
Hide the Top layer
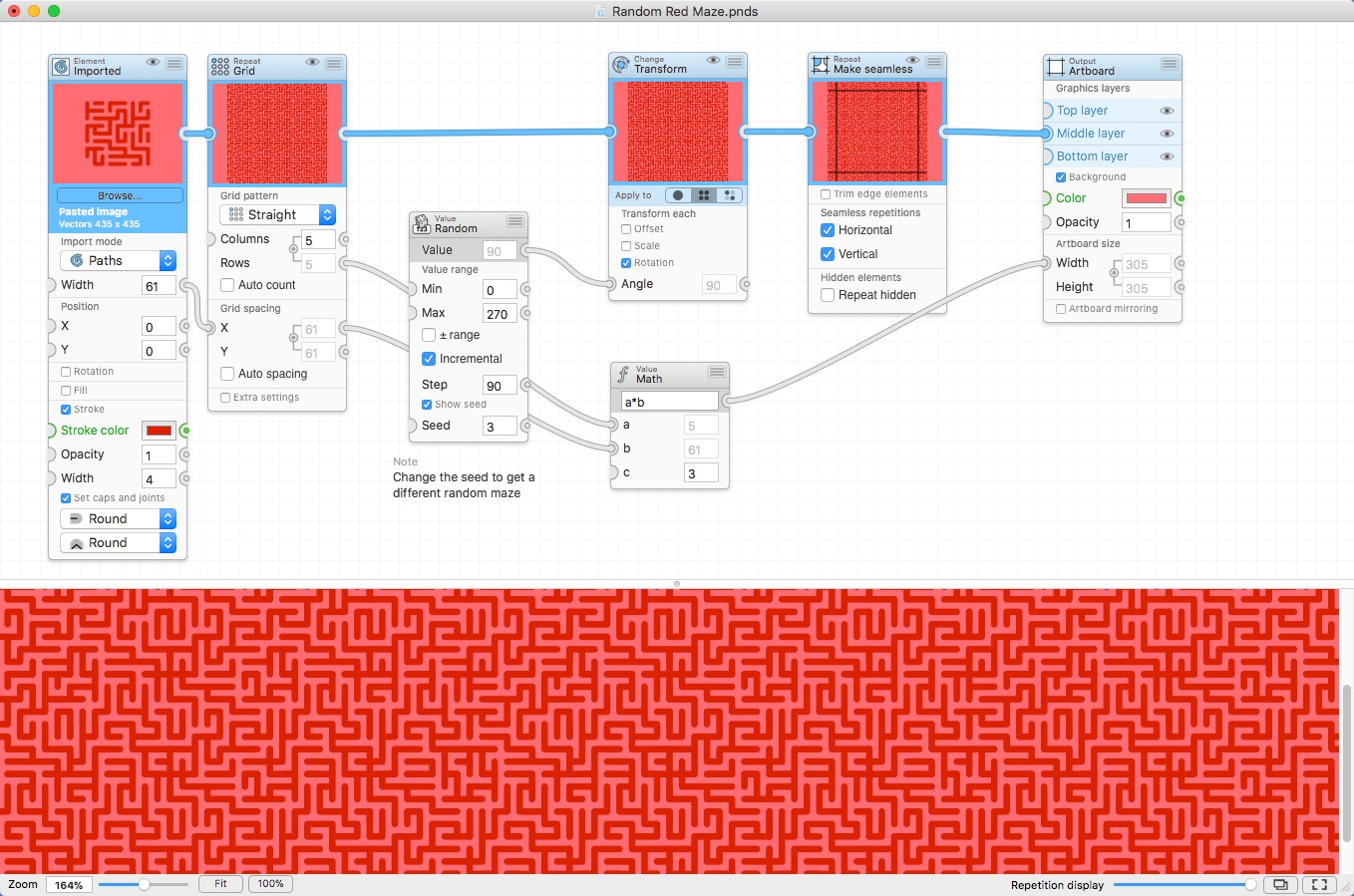pos(1167,111)
